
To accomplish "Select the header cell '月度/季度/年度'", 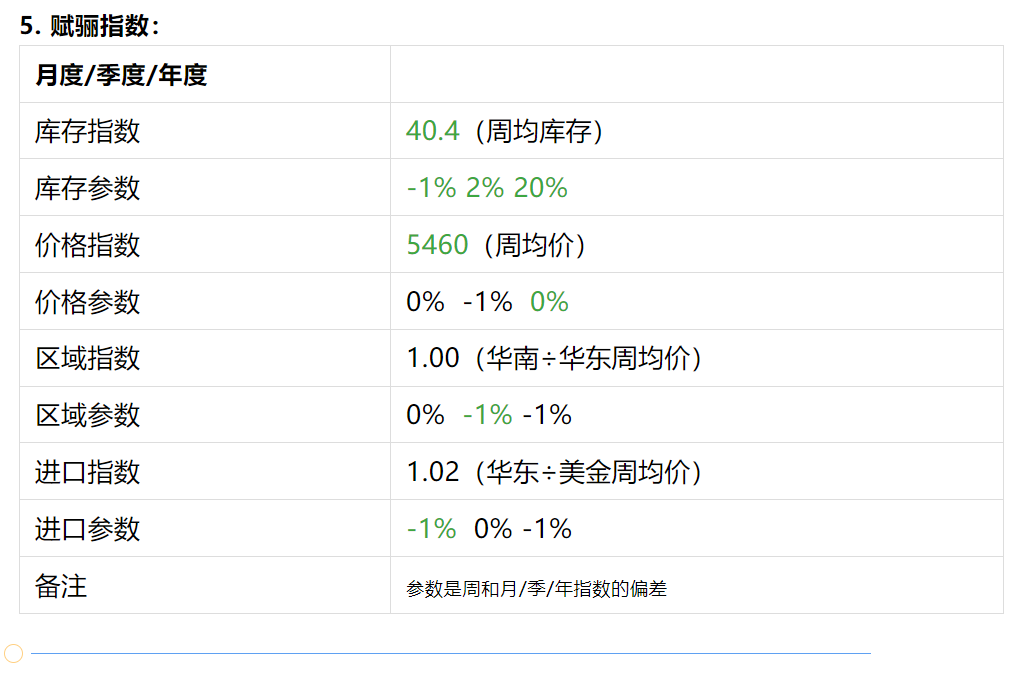I will tap(121, 75).
